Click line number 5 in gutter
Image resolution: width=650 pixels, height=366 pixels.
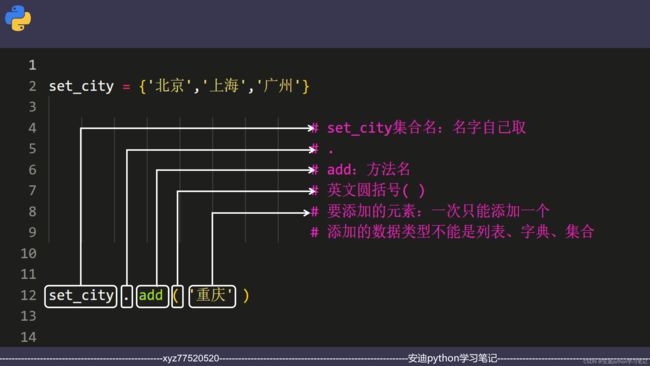pos(32,149)
